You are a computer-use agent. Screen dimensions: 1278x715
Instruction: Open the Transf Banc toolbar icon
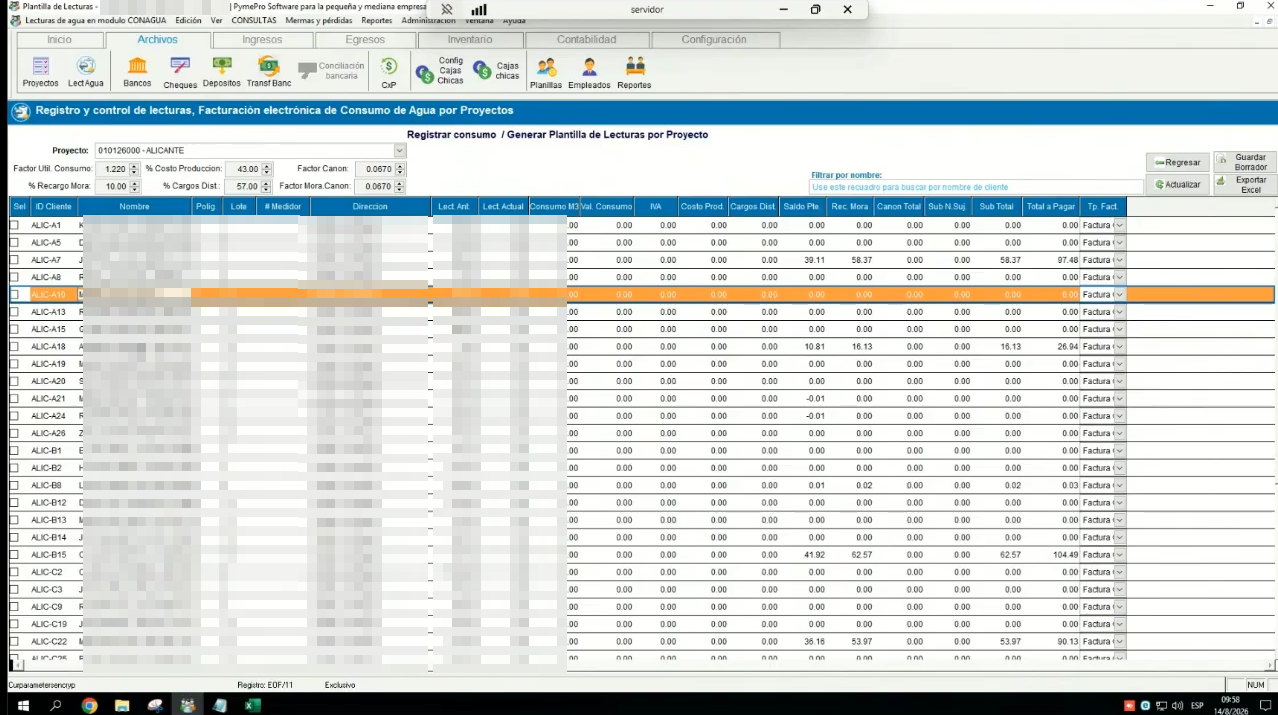tap(269, 73)
